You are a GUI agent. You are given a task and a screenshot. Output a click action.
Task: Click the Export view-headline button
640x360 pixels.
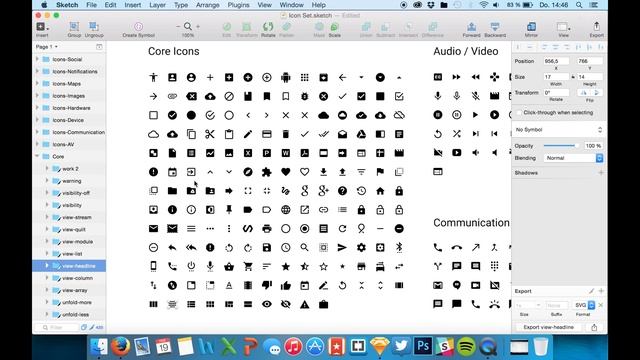[x=548, y=327]
